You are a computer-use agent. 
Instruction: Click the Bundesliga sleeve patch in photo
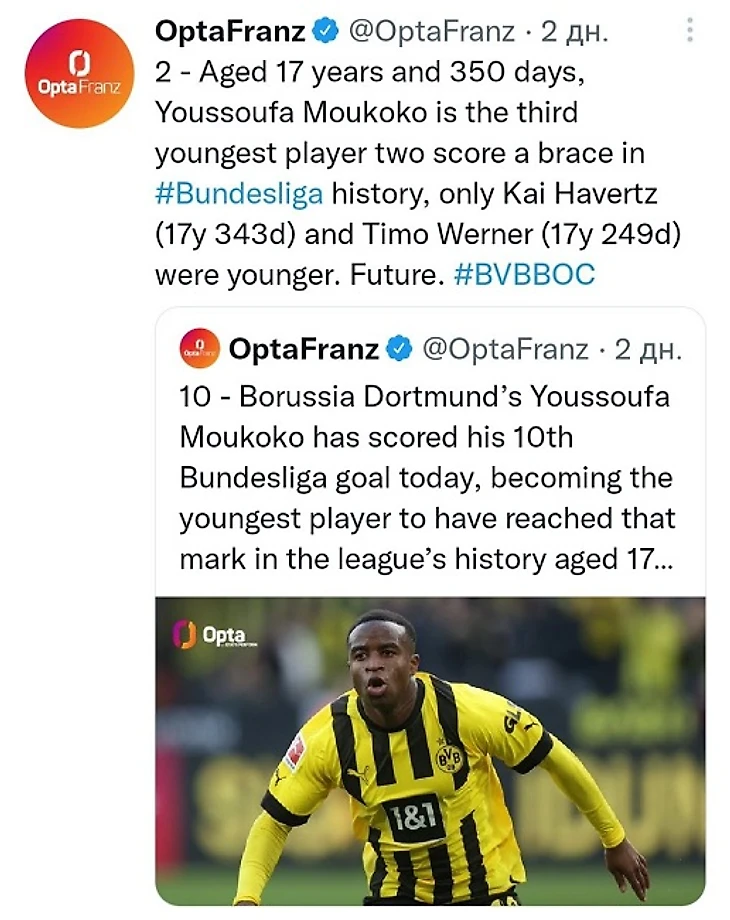coord(295,752)
